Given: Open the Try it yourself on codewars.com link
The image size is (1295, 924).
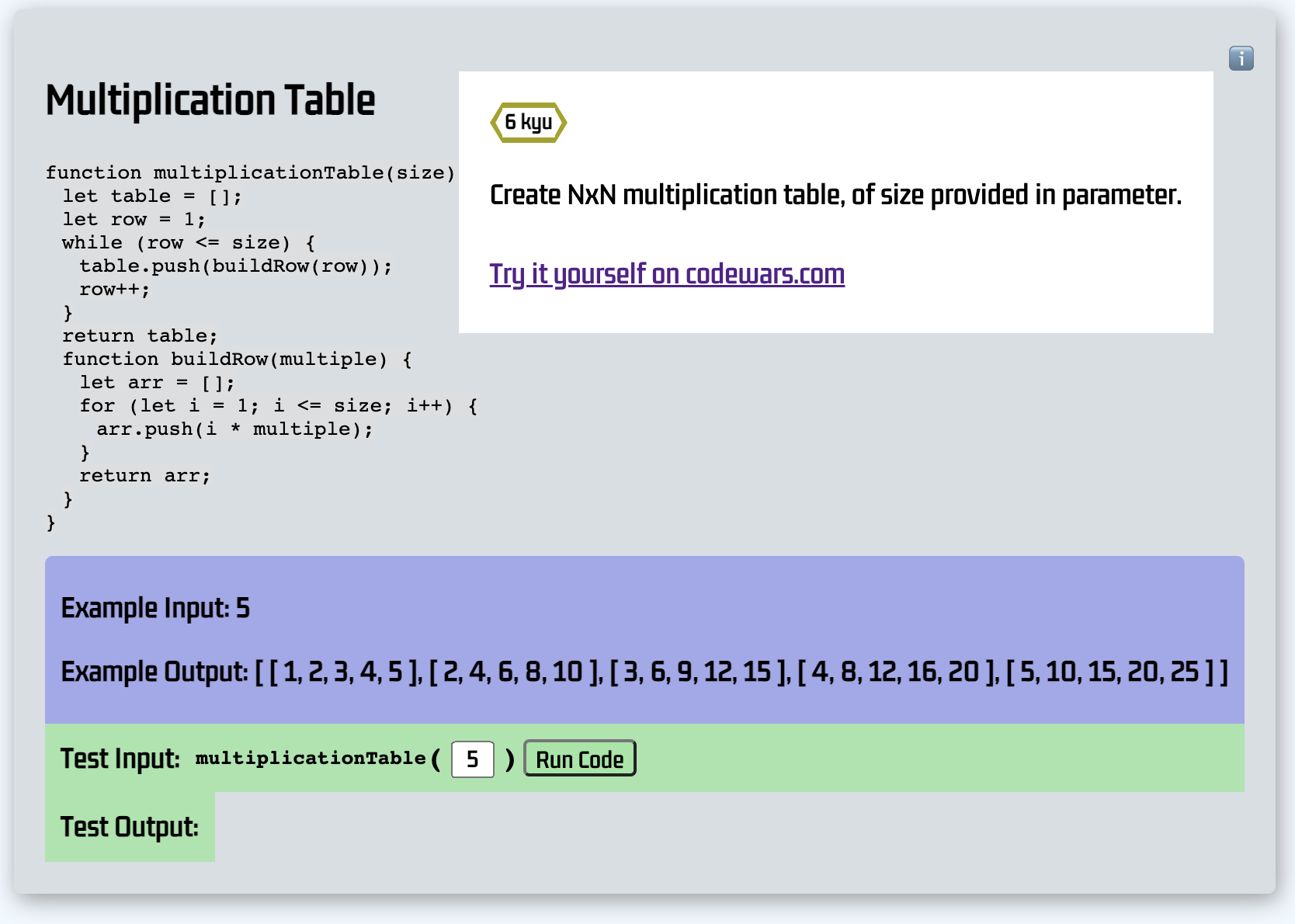Looking at the screenshot, I should pos(667,274).
